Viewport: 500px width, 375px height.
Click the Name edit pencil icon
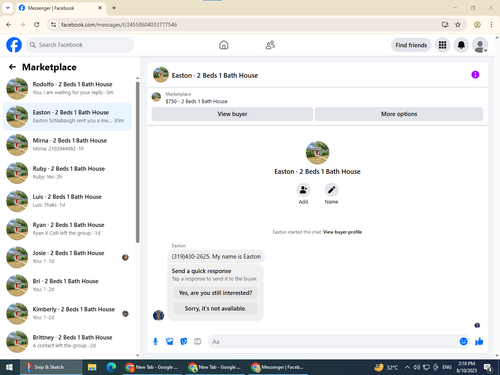click(x=331, y=190)
